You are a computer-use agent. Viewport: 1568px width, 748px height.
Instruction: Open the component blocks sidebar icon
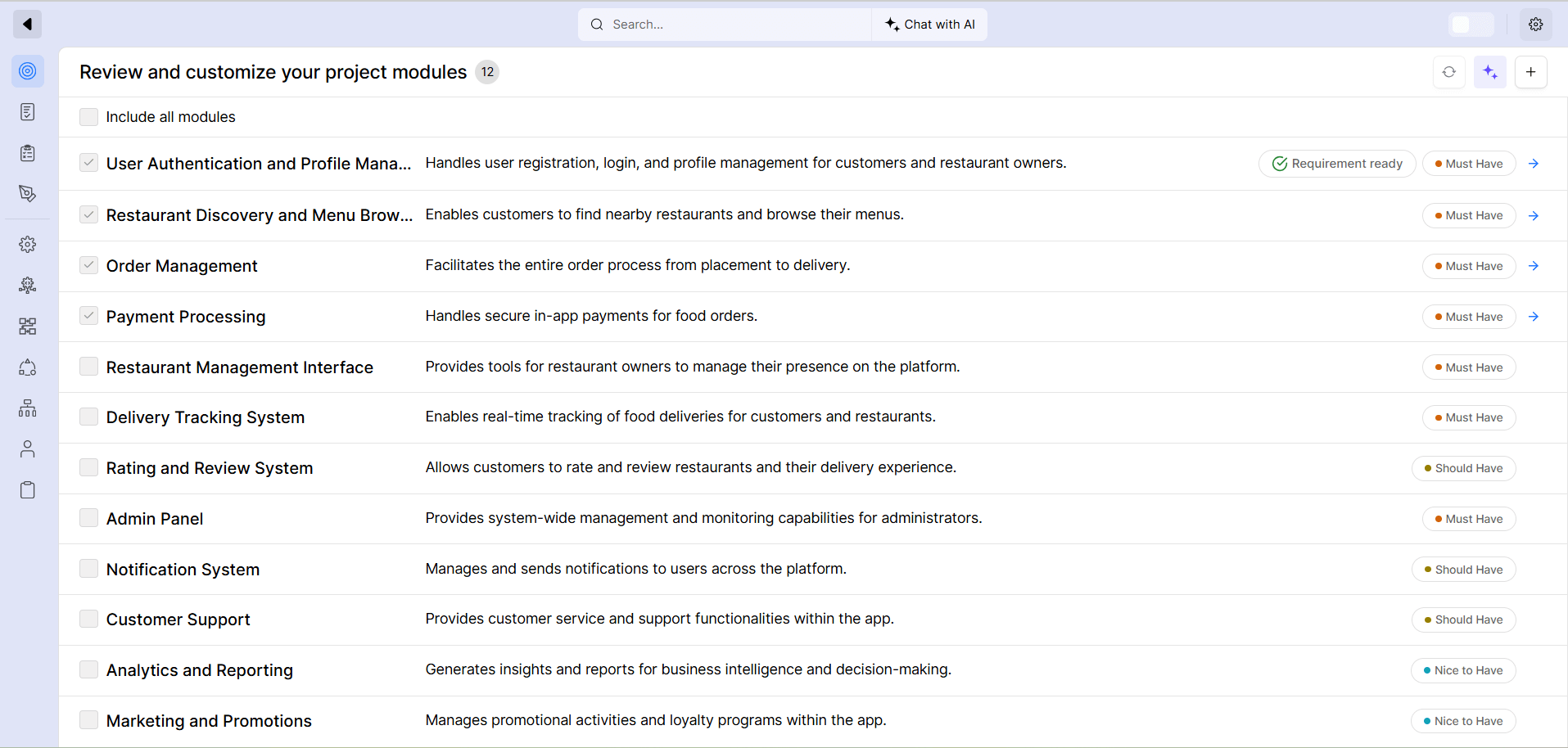28,327
